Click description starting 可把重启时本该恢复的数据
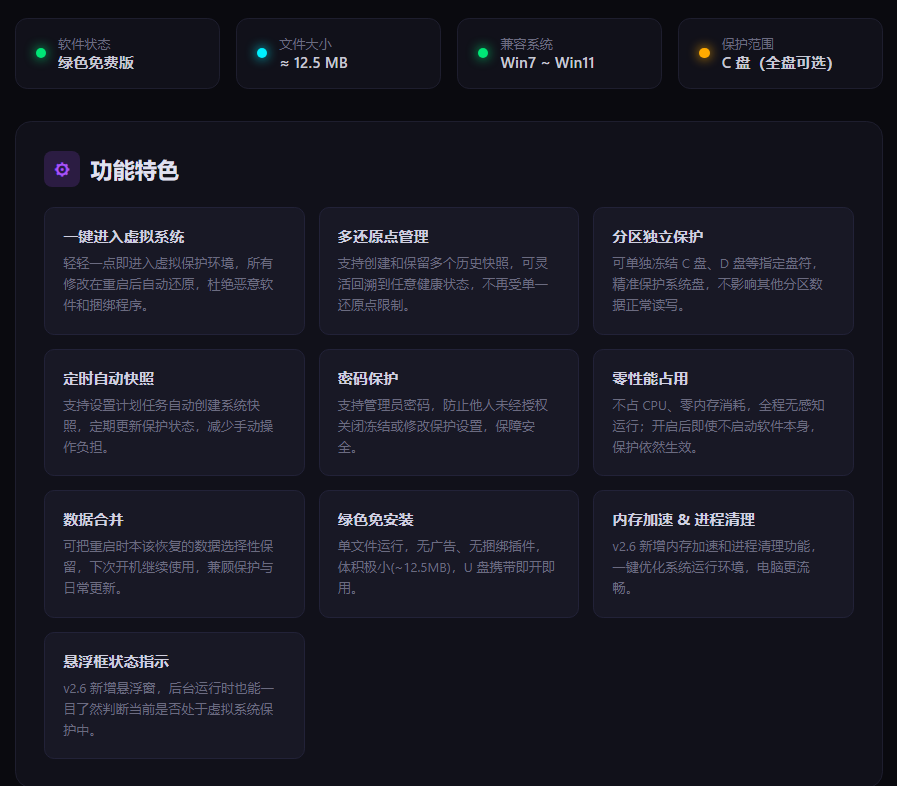The width and height of the screenshot is (897, 786). [x=168, y=567]
